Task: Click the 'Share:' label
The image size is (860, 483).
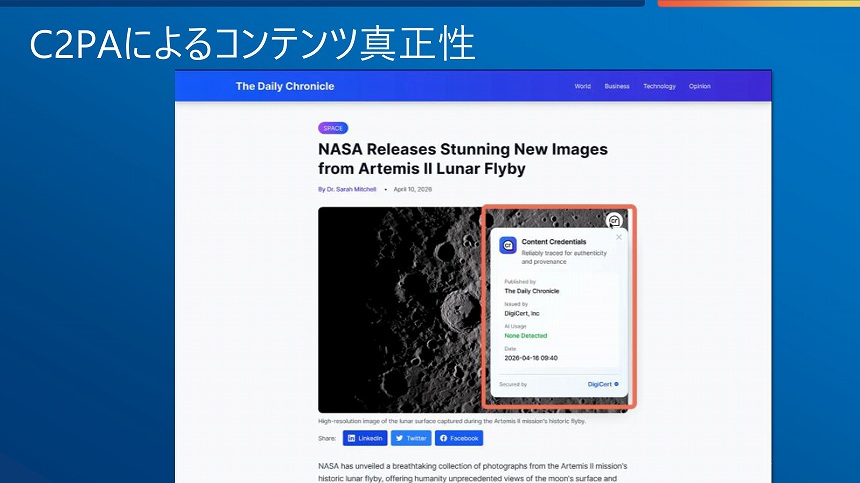Action: (x=327, y=438)
